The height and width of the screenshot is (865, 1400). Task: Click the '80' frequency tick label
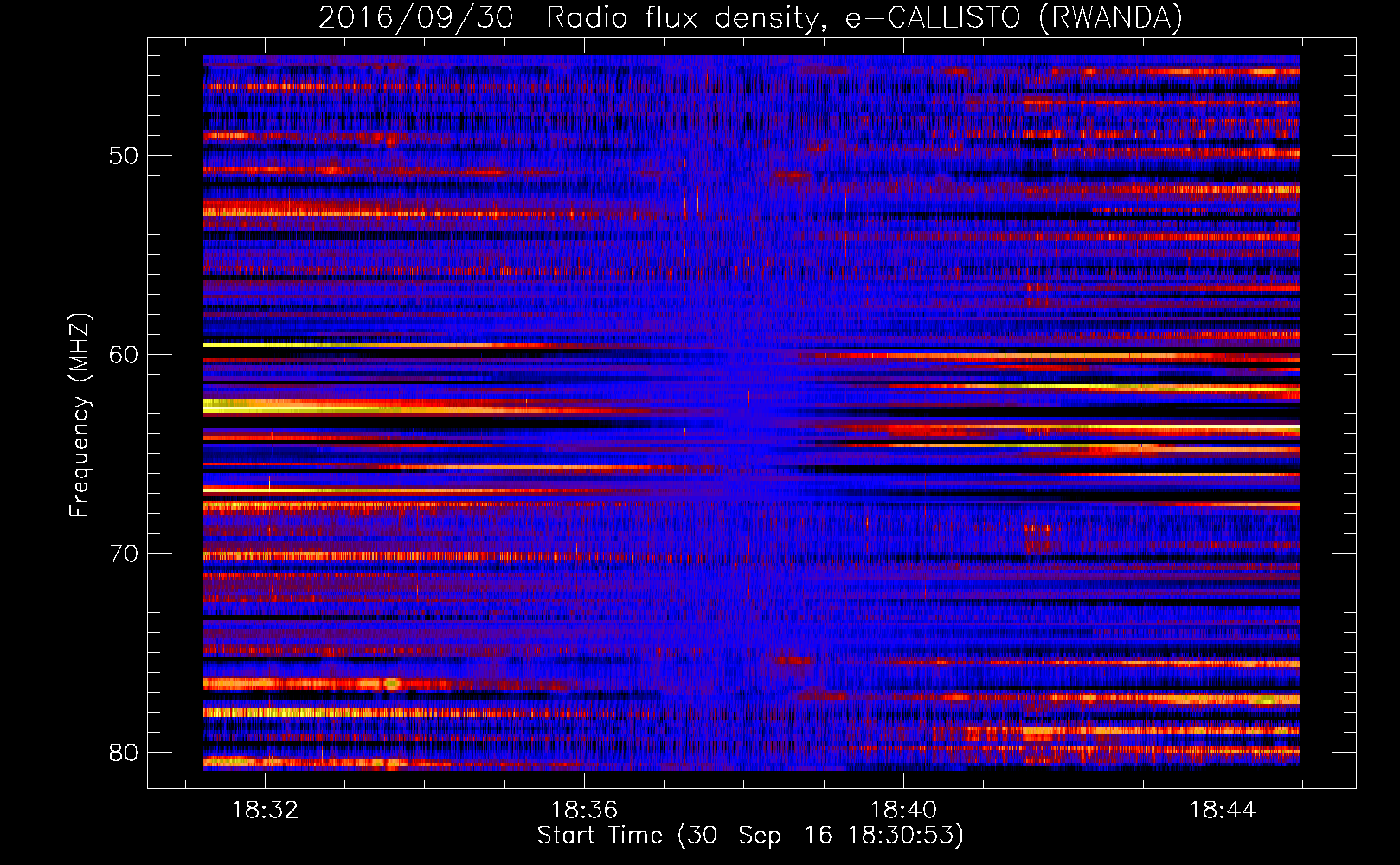[x=124, y=753]
